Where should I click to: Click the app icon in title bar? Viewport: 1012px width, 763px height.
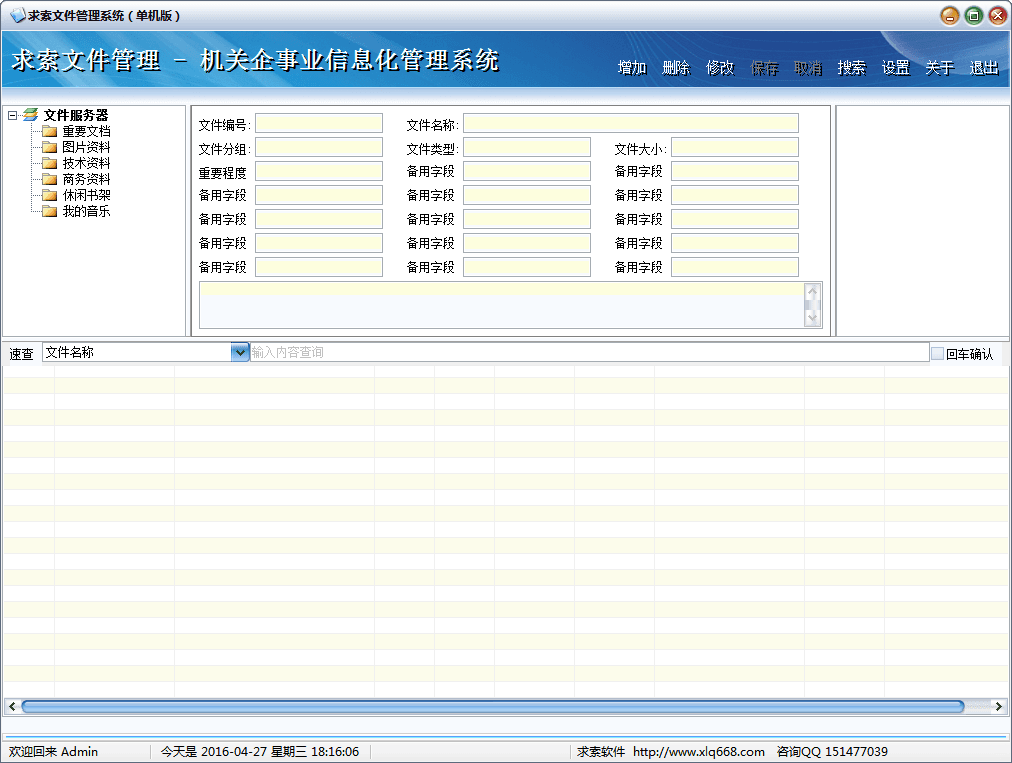(x=16, y=15)
